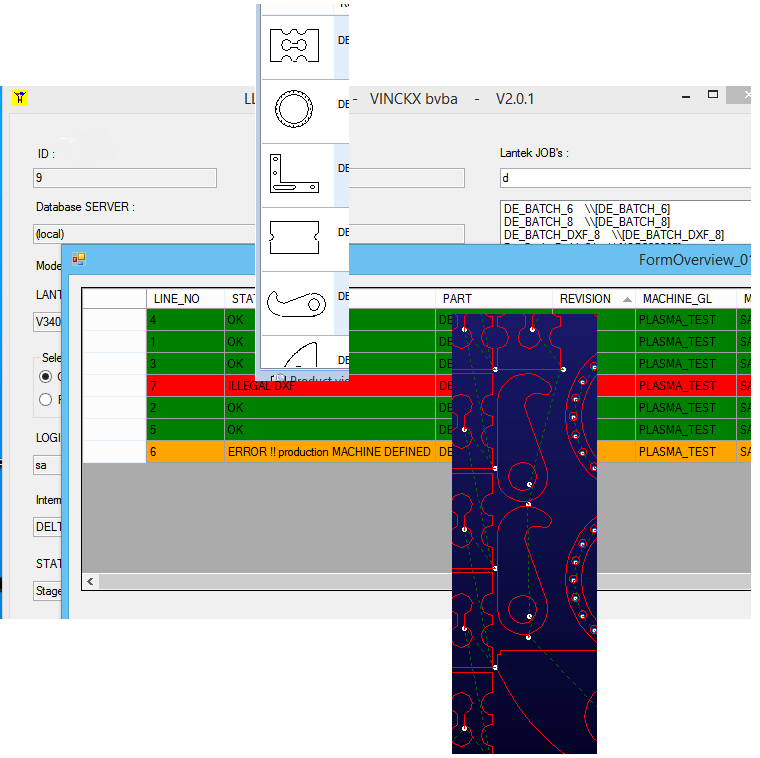Select the second radio button option

[45, 400]
